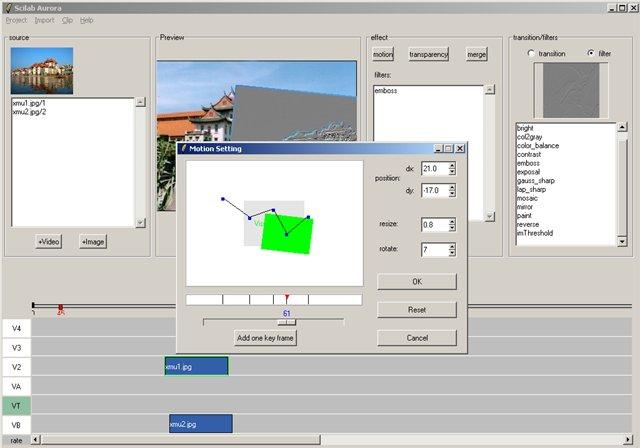Decrease the dy position stepper value

pos(452,193)
